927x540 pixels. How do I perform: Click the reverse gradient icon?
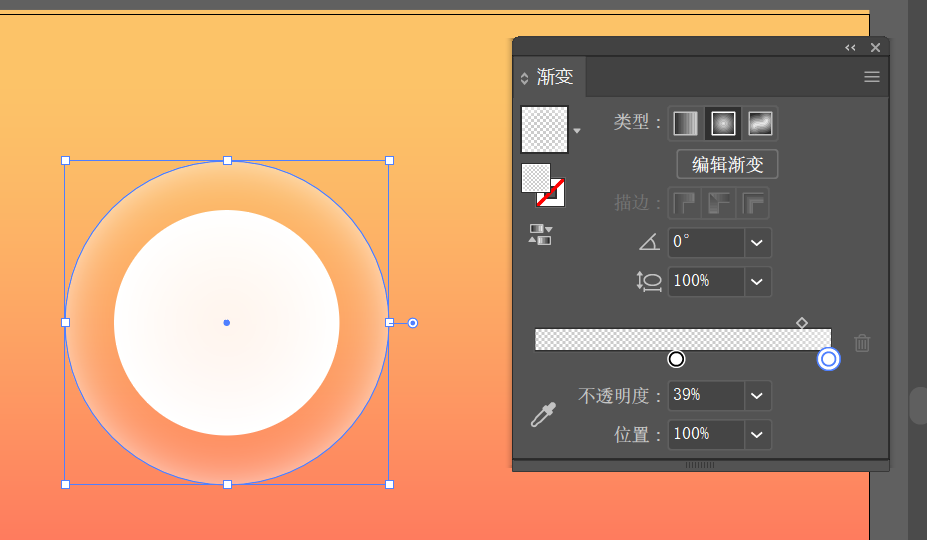click(540, 234)
